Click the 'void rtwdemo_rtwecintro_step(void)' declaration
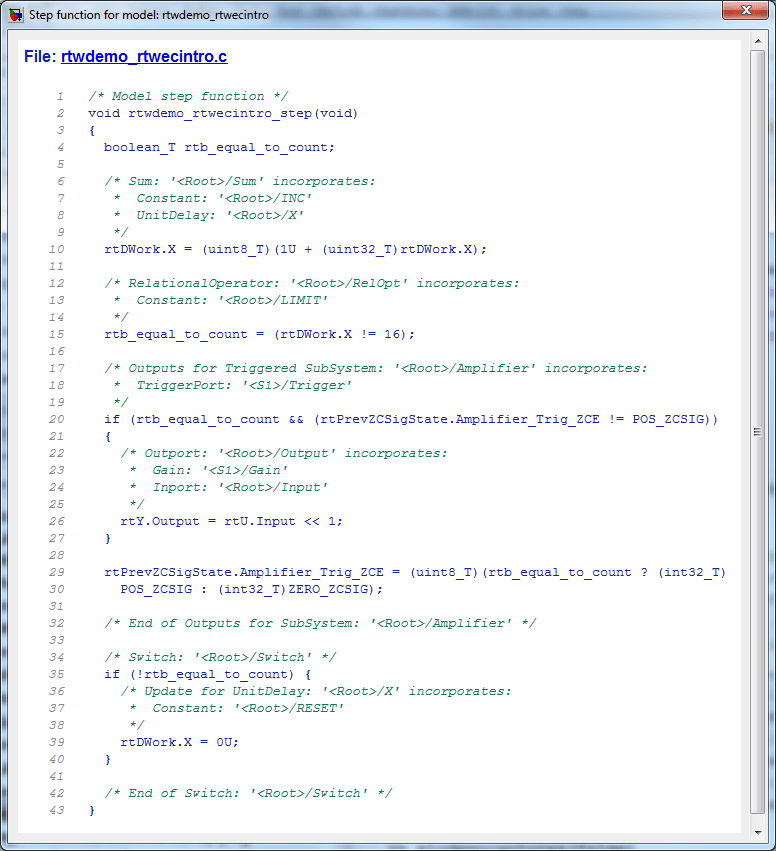 223,113
